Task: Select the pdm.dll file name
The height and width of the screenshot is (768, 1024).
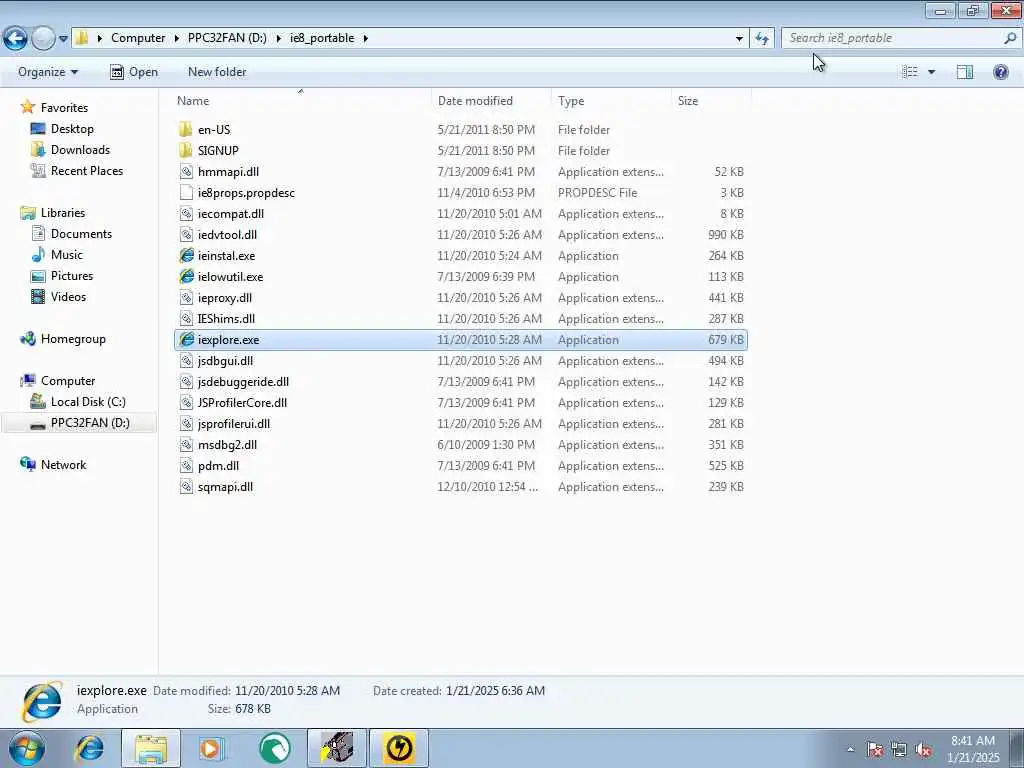Action: click(x=218, y=466)
